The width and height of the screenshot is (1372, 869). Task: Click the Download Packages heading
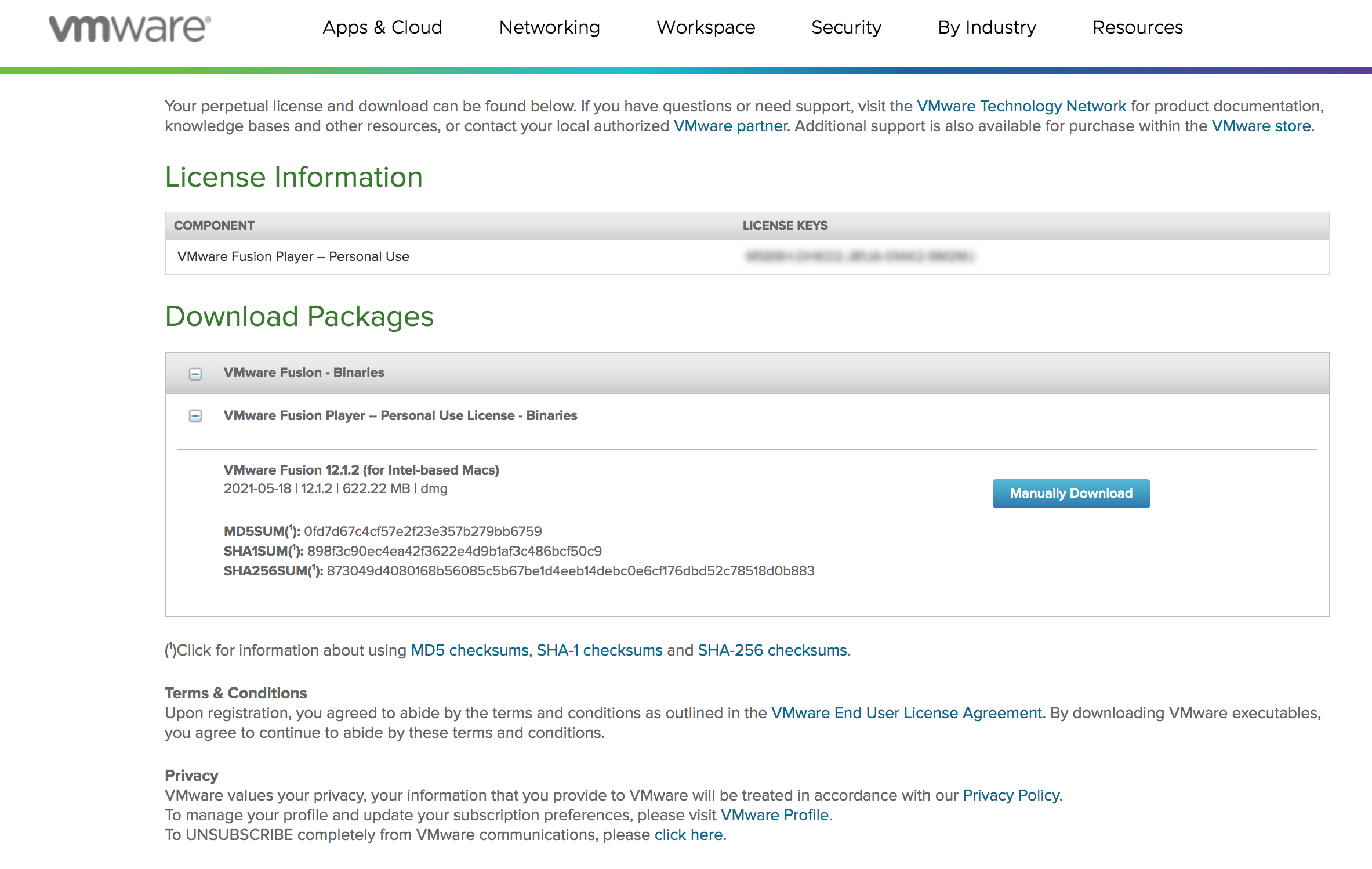[x=299, y=317]
